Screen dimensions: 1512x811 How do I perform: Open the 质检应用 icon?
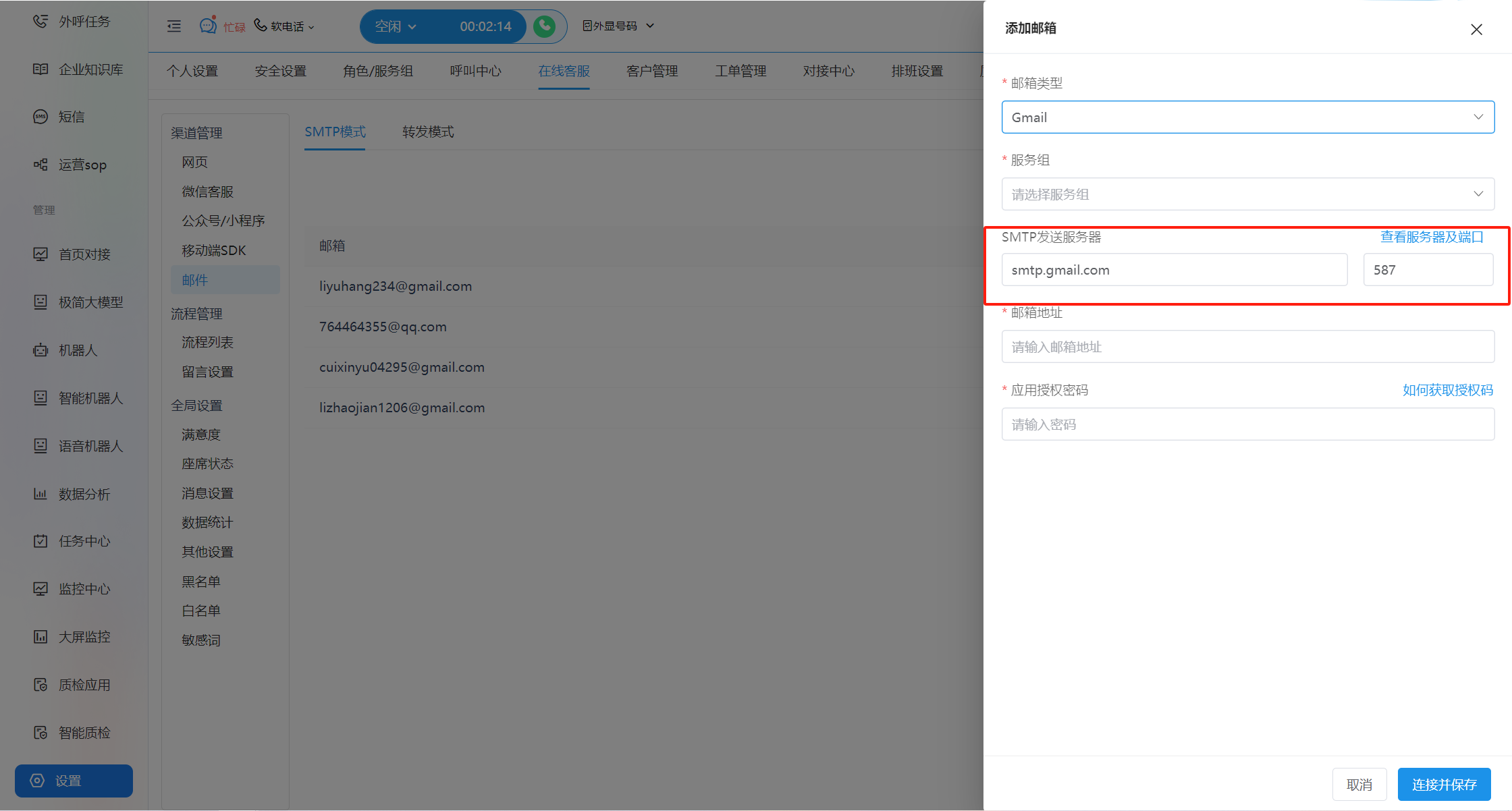point(40,685)
